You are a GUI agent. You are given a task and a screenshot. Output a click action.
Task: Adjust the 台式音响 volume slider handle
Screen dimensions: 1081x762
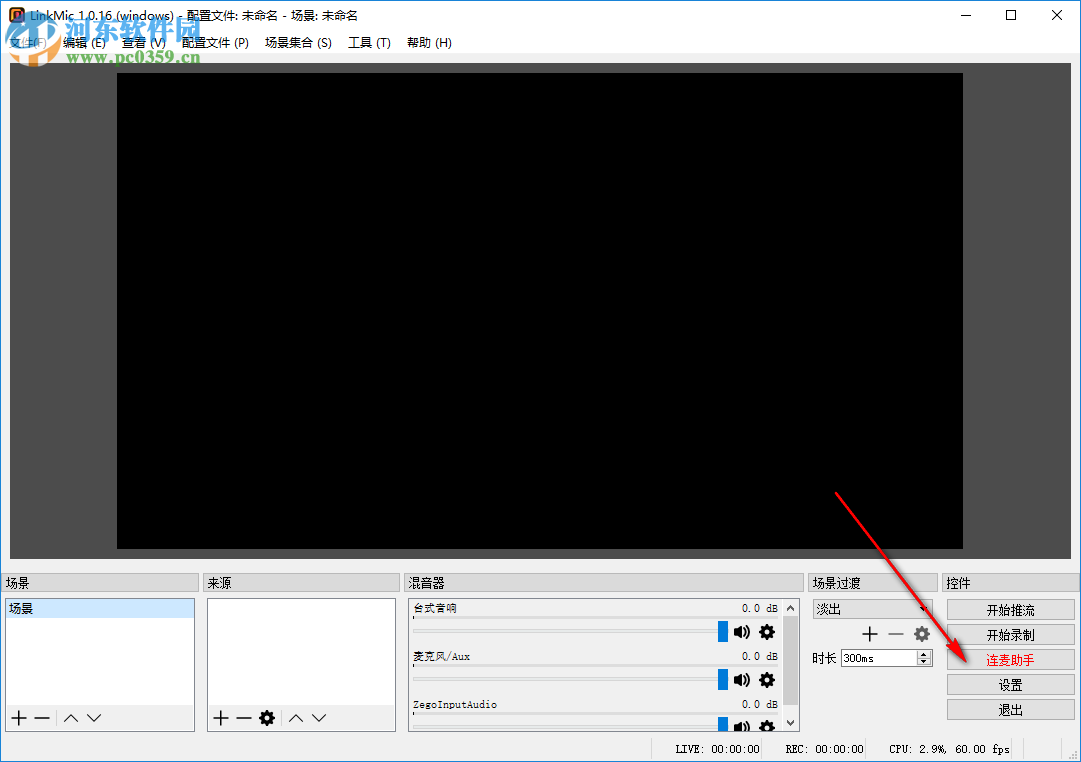tap(723, 632)
